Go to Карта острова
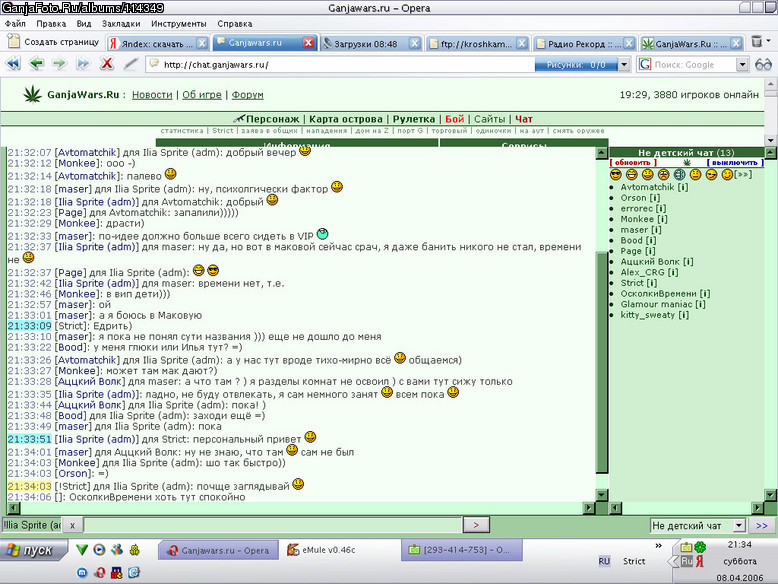The height and width of the screenshot is (584, 778). pyautogui.click(x=345, y=119)
